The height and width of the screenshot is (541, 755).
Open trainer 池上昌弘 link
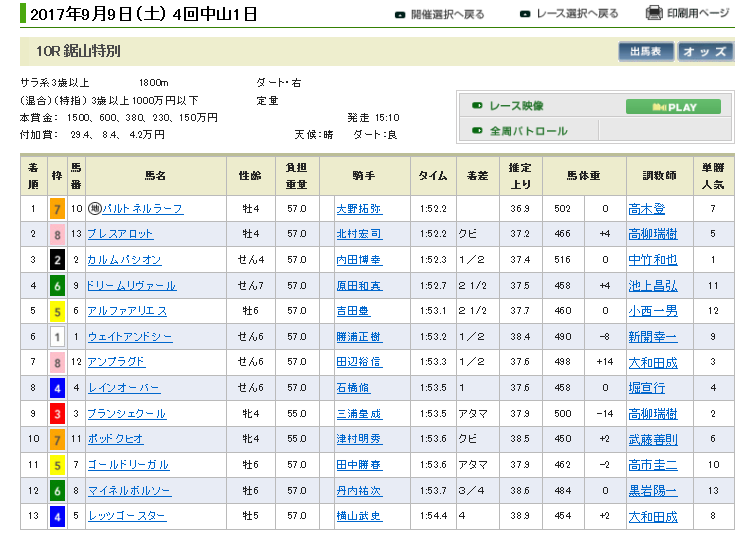[652, 286]
